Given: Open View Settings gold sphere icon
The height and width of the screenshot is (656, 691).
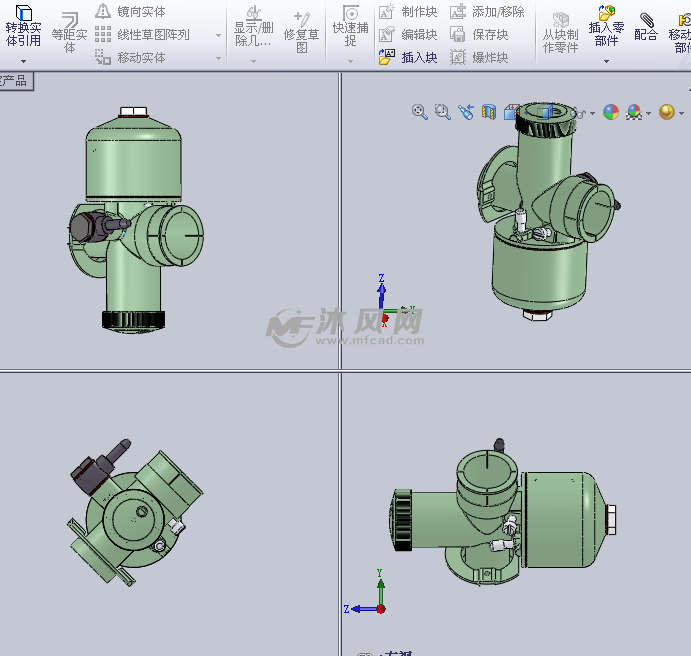Looking at the screenshot, I should (x=667, y=112).
